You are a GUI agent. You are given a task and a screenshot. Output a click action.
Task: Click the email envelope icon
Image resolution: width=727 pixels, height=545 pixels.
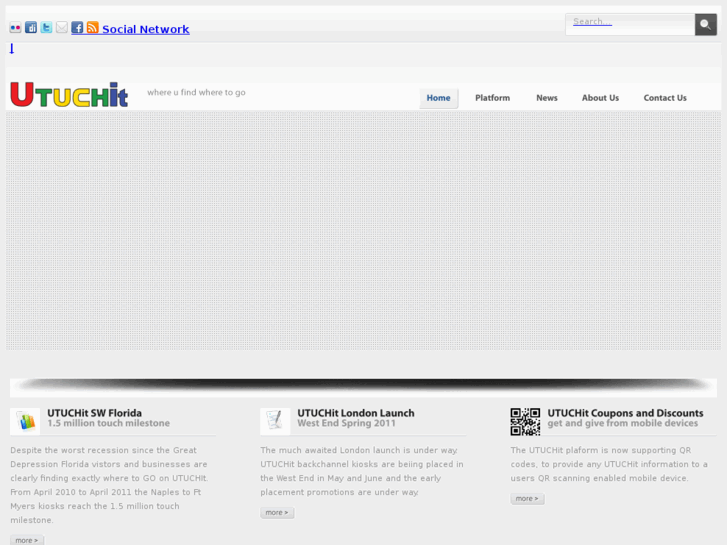point(62,27)
